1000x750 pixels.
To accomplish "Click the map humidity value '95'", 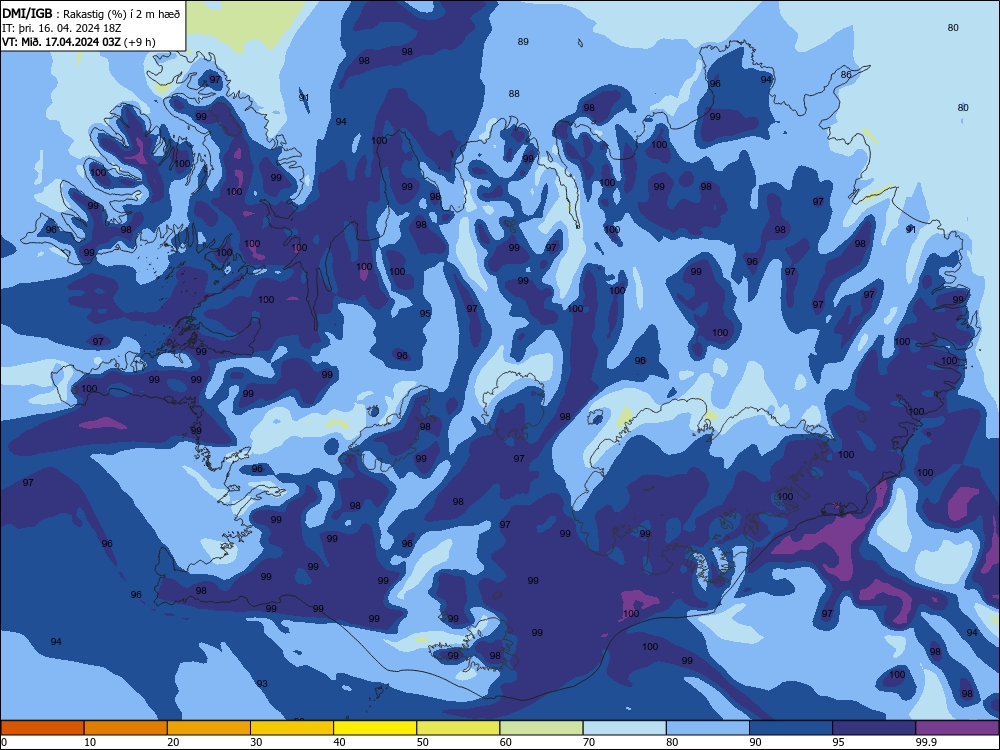I will [x=425, y=313].
